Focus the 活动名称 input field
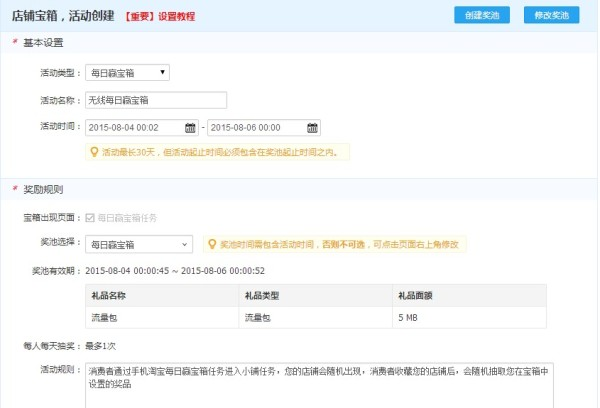 156,100
